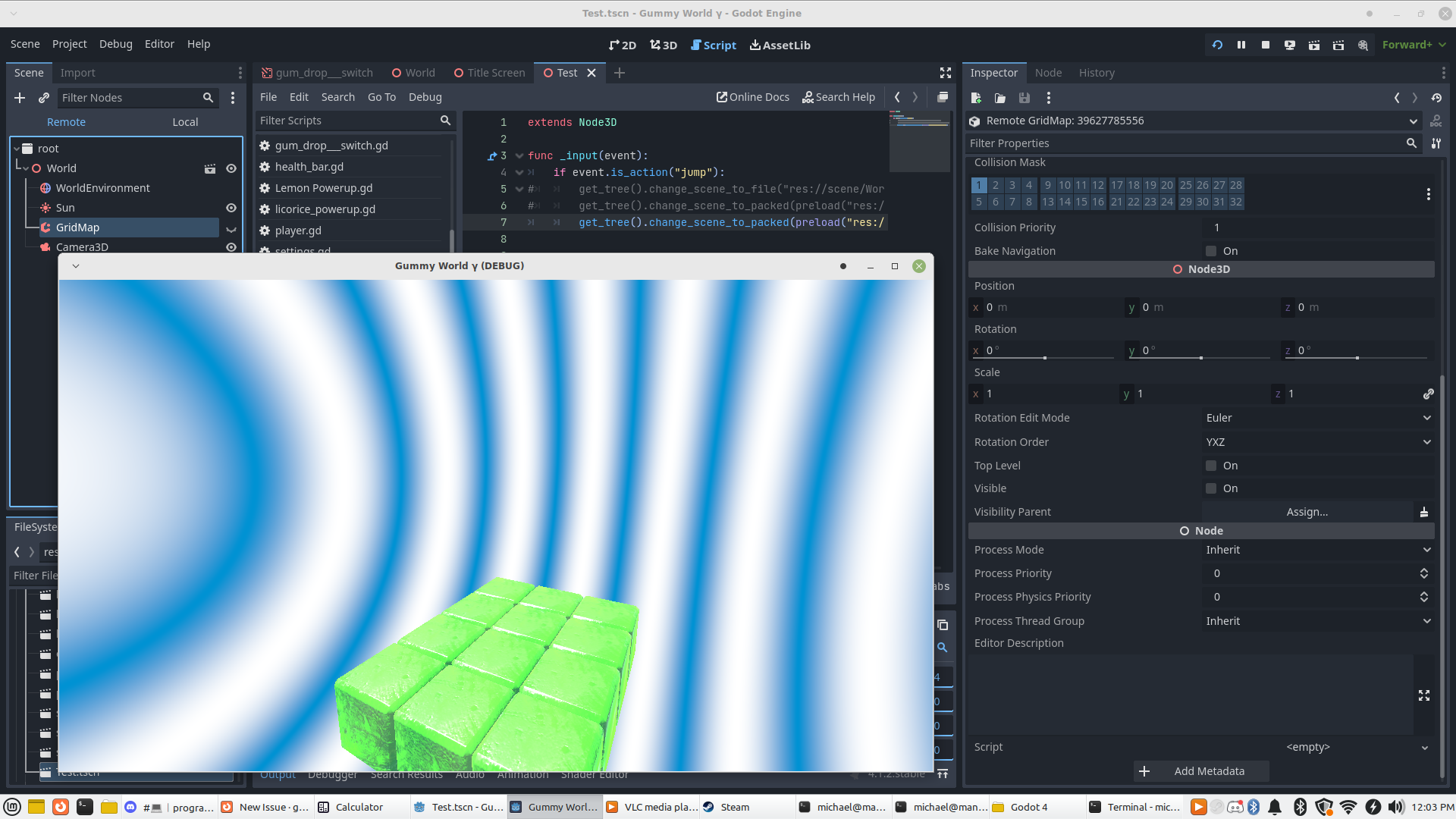Screen dimensions: 1456x819
Task: Open the AssetLib workspace
Action: click(x=780, y=45)
